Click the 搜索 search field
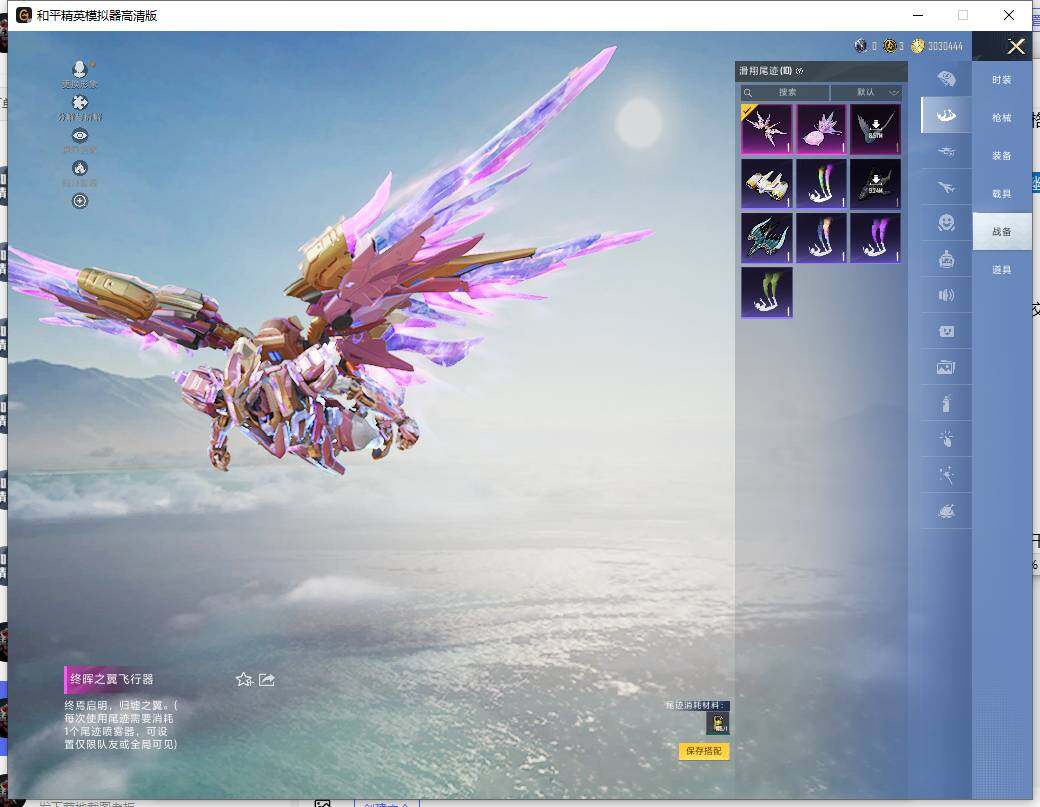Viewport: 1040px width, 807px height. pos(785,92)
